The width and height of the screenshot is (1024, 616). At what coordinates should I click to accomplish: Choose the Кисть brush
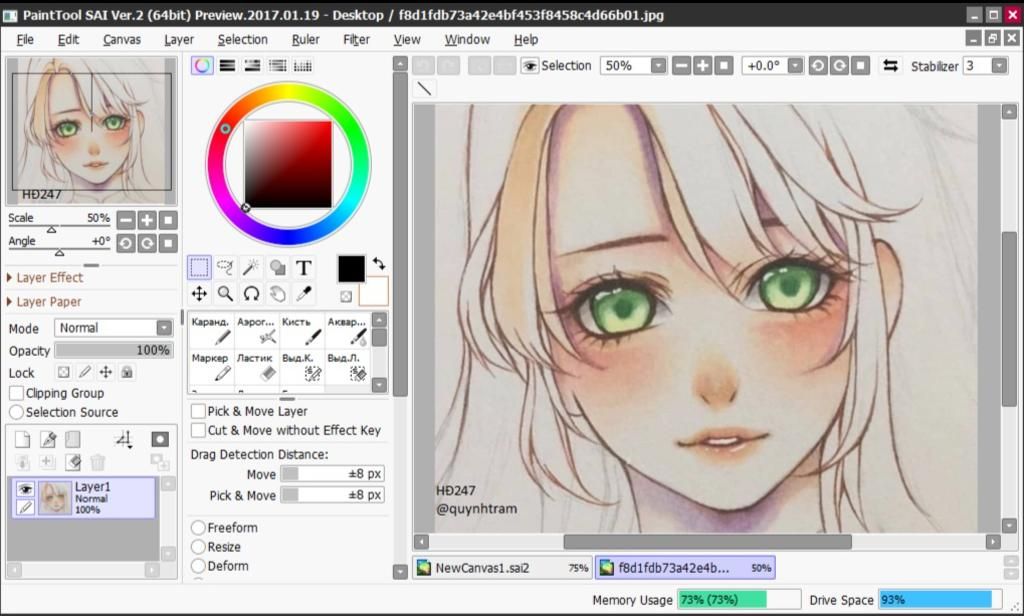coord(301,331)
